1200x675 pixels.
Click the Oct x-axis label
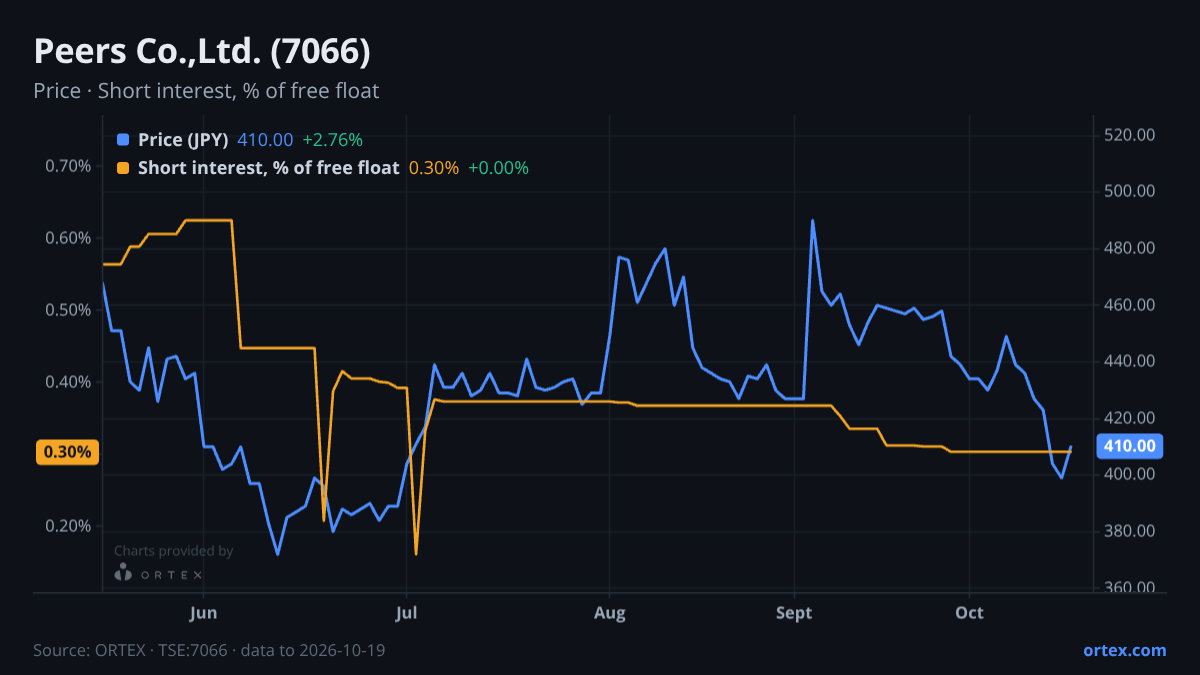(x=969, y=612)
